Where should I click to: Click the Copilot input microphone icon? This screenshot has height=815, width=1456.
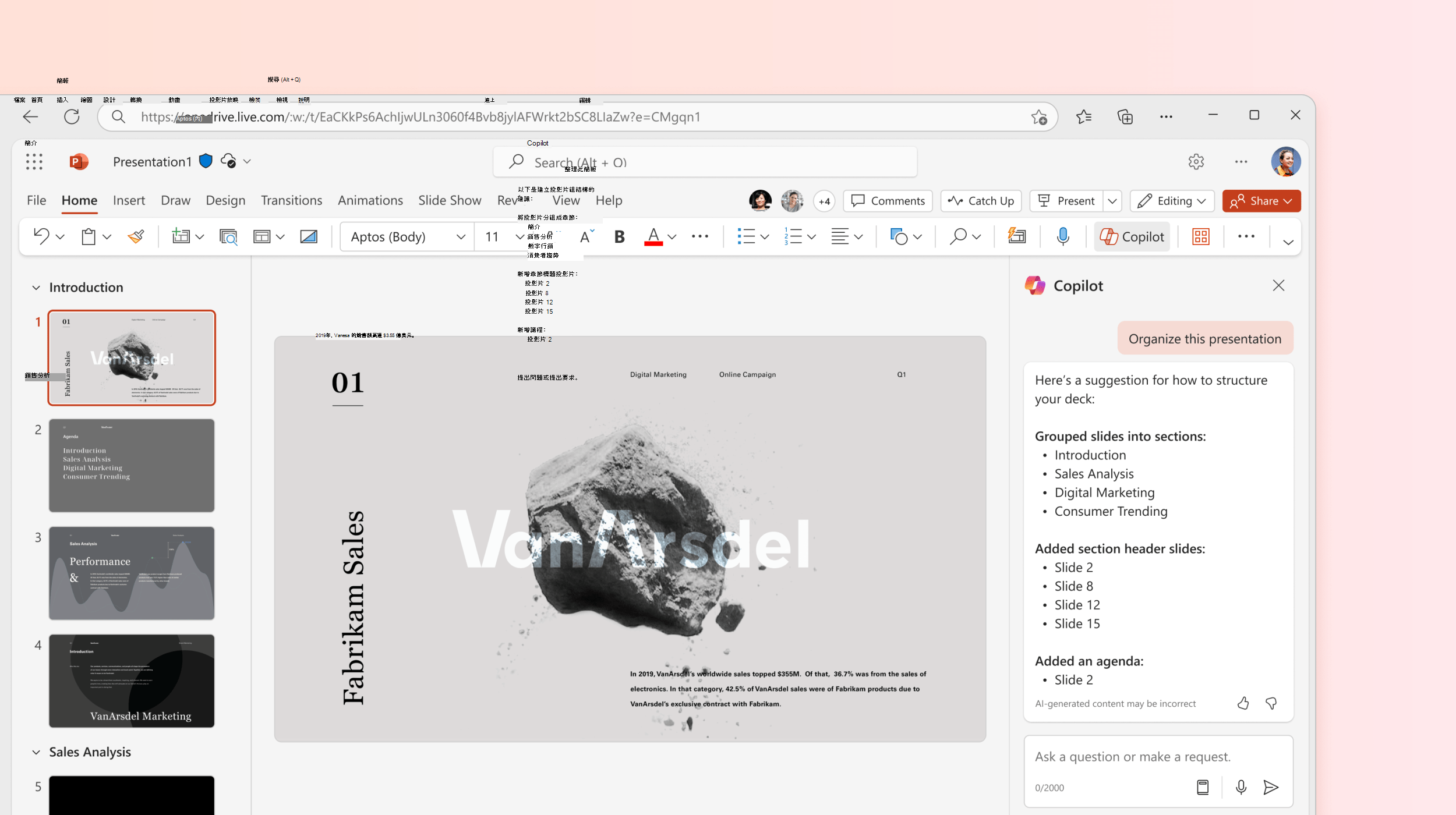pos(1241,788)
